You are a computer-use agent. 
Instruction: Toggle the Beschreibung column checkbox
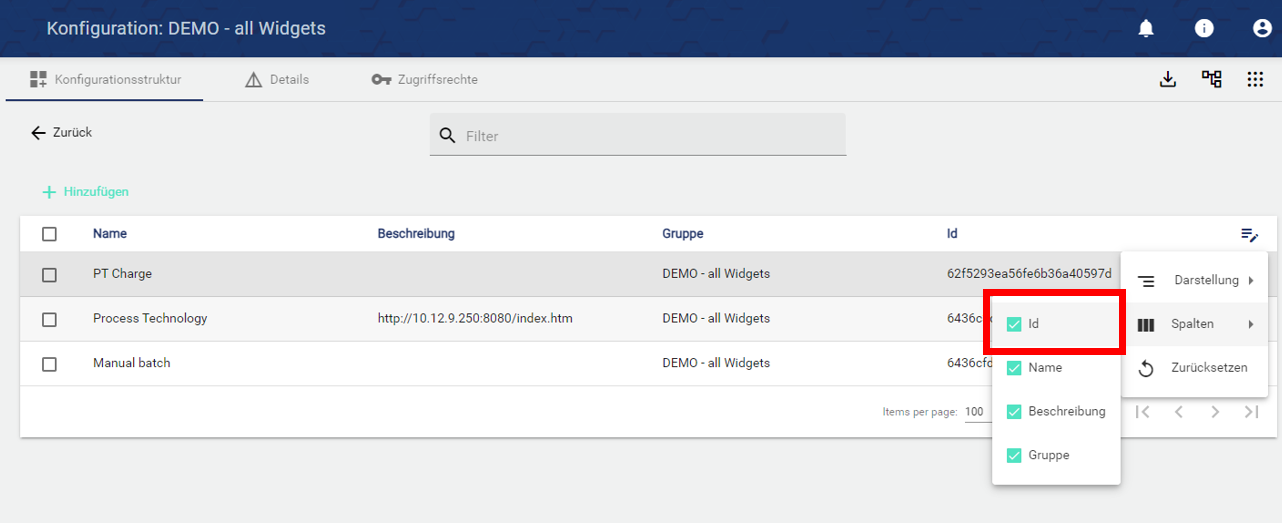[1014, 412]
